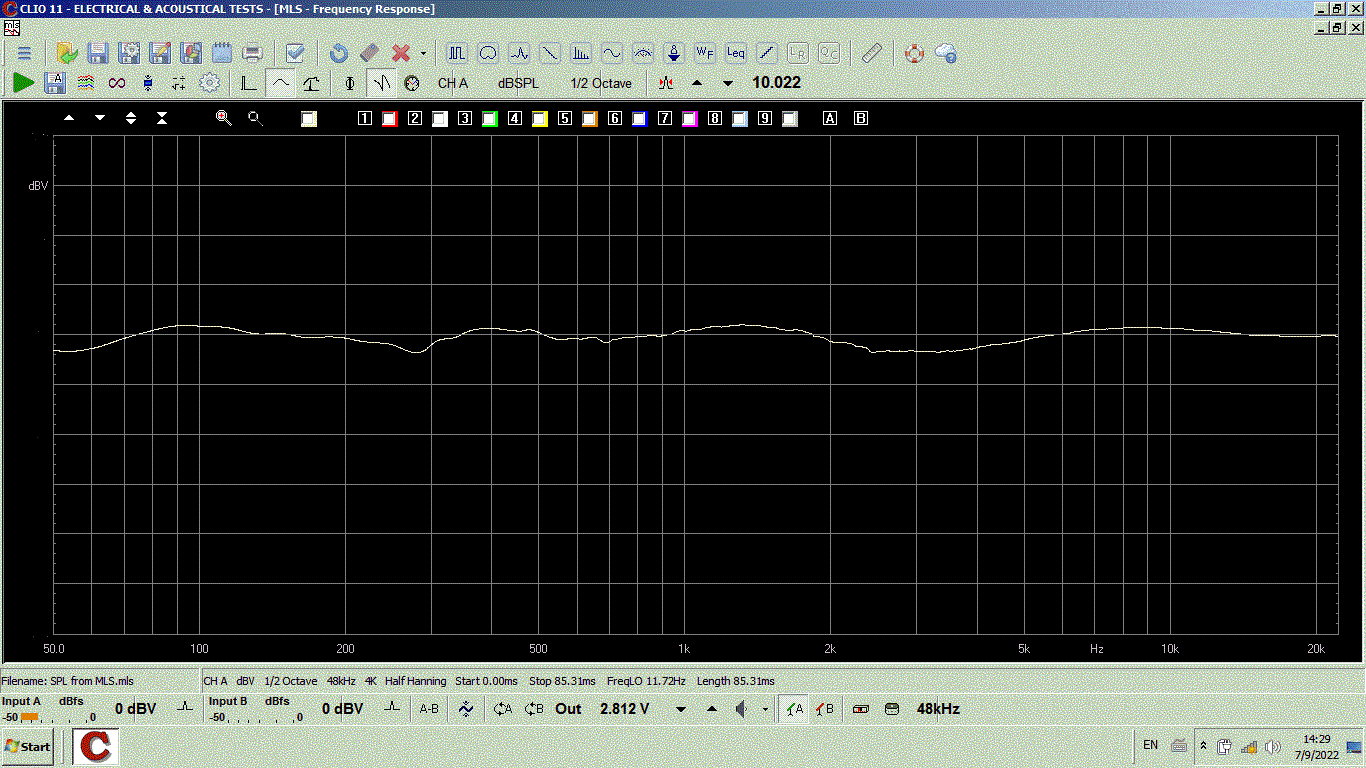Toggle the channel B input icon

[825, 709]
